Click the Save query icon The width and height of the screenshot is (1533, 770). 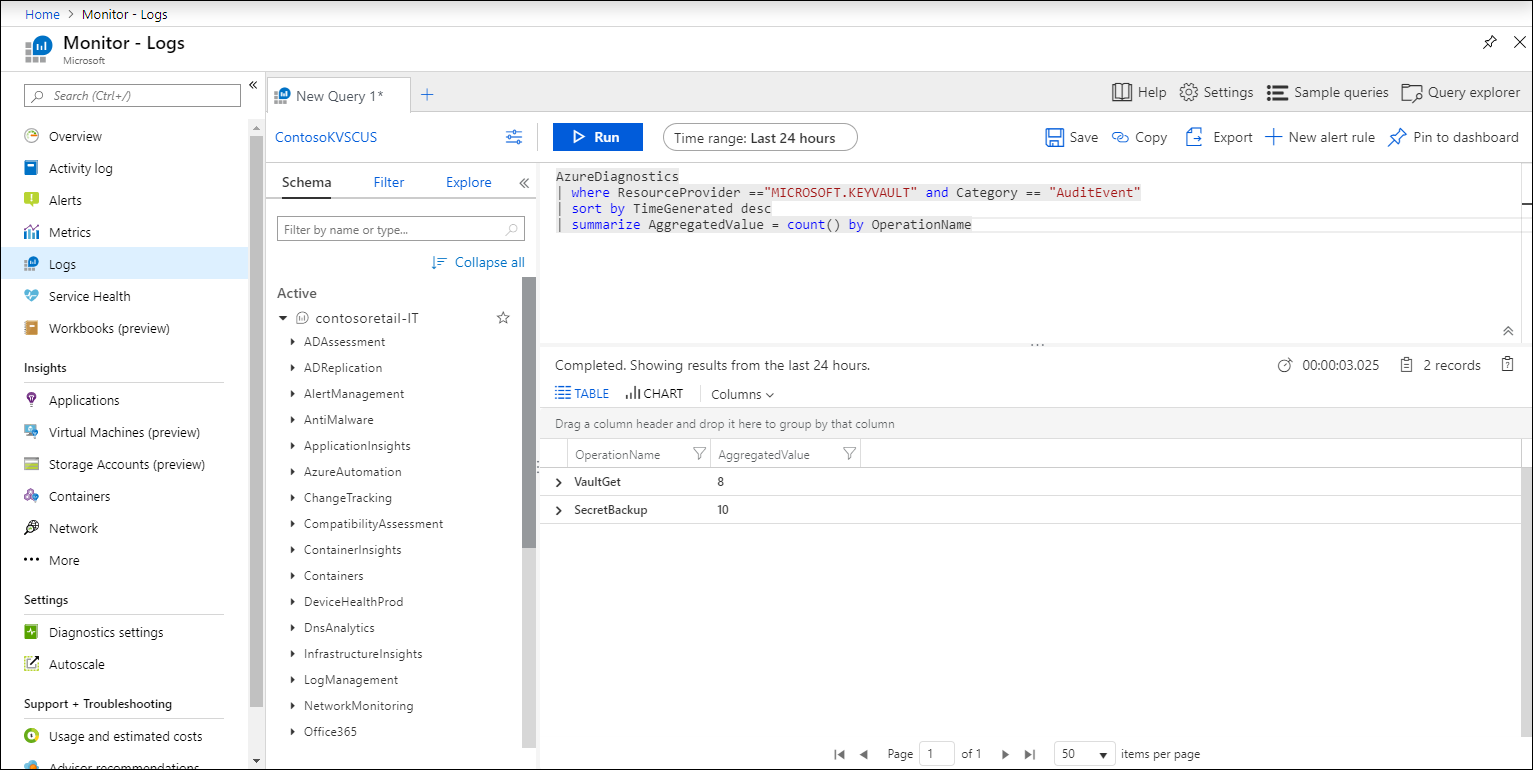[x=1055, y=137]
